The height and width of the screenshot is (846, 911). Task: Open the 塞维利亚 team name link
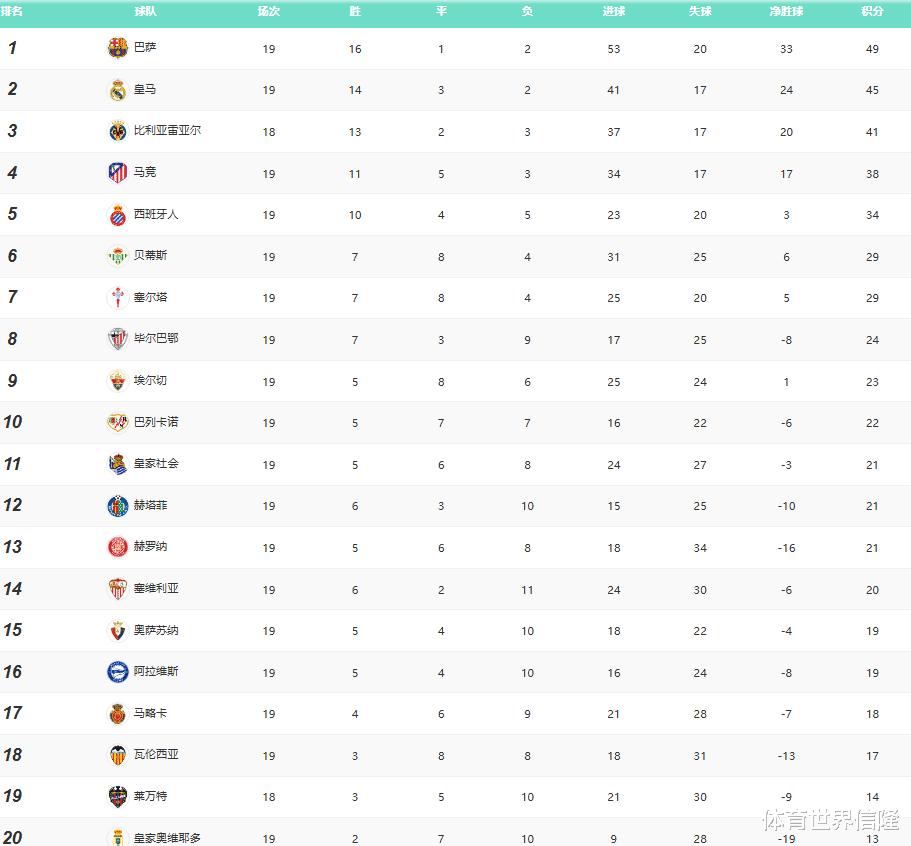tap(156, 588)
